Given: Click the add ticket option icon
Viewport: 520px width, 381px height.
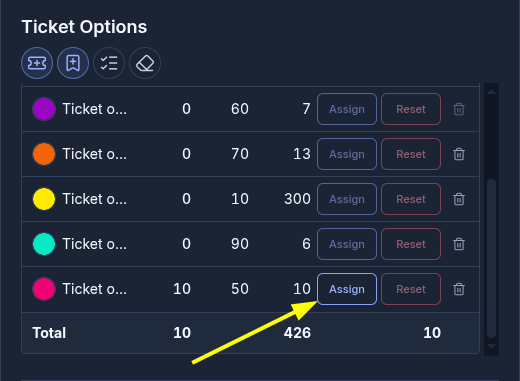Looking at the screenshot, I should pos(37,63).
